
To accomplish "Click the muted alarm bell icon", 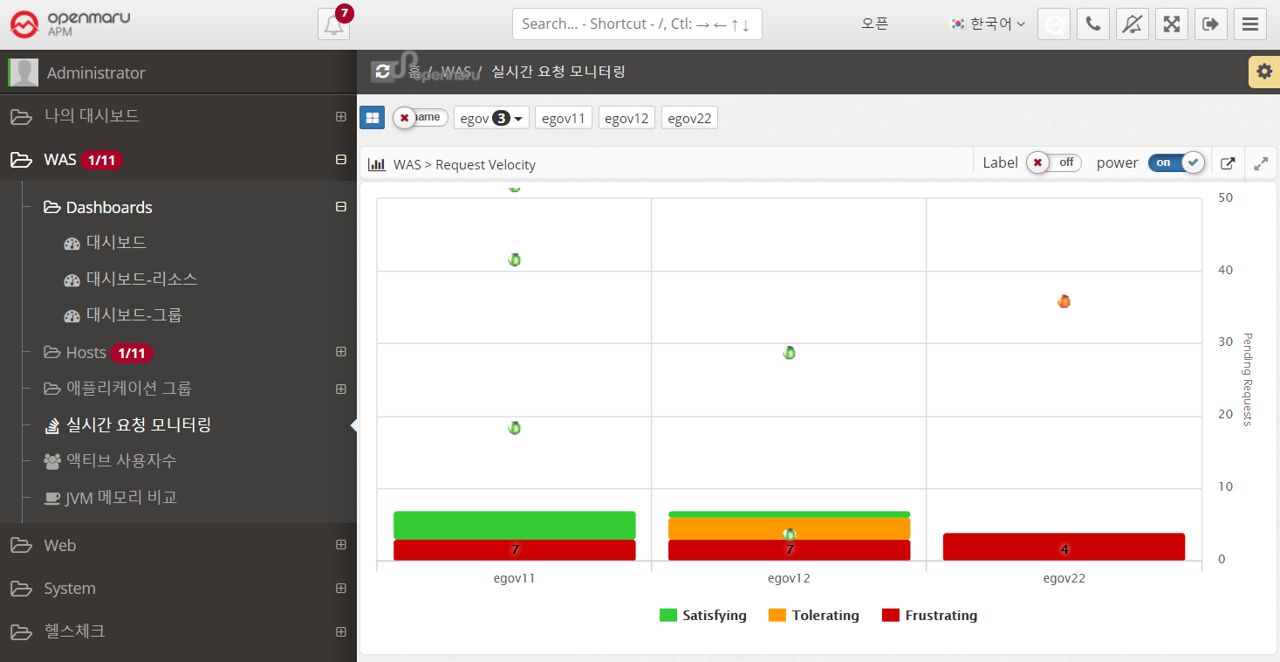I will pyautogui.click(x=1132, y=24).
